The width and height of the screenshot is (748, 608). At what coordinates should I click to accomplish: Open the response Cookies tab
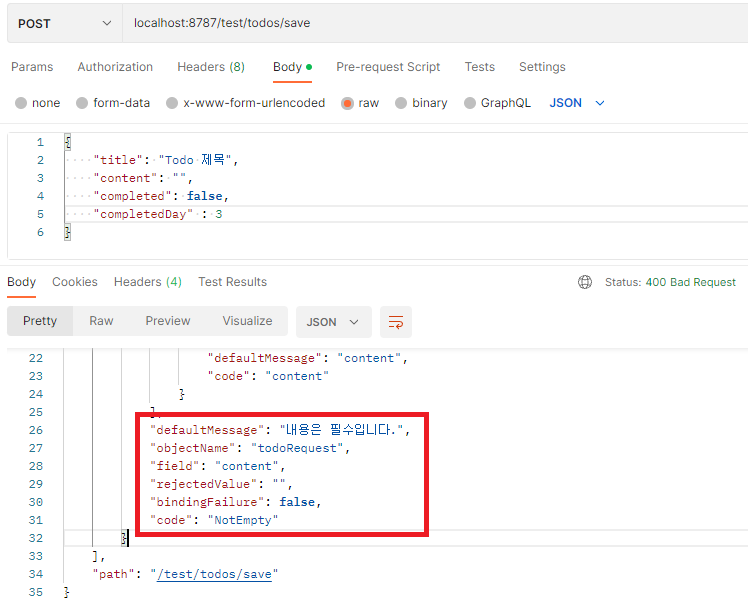click(74, 282)
